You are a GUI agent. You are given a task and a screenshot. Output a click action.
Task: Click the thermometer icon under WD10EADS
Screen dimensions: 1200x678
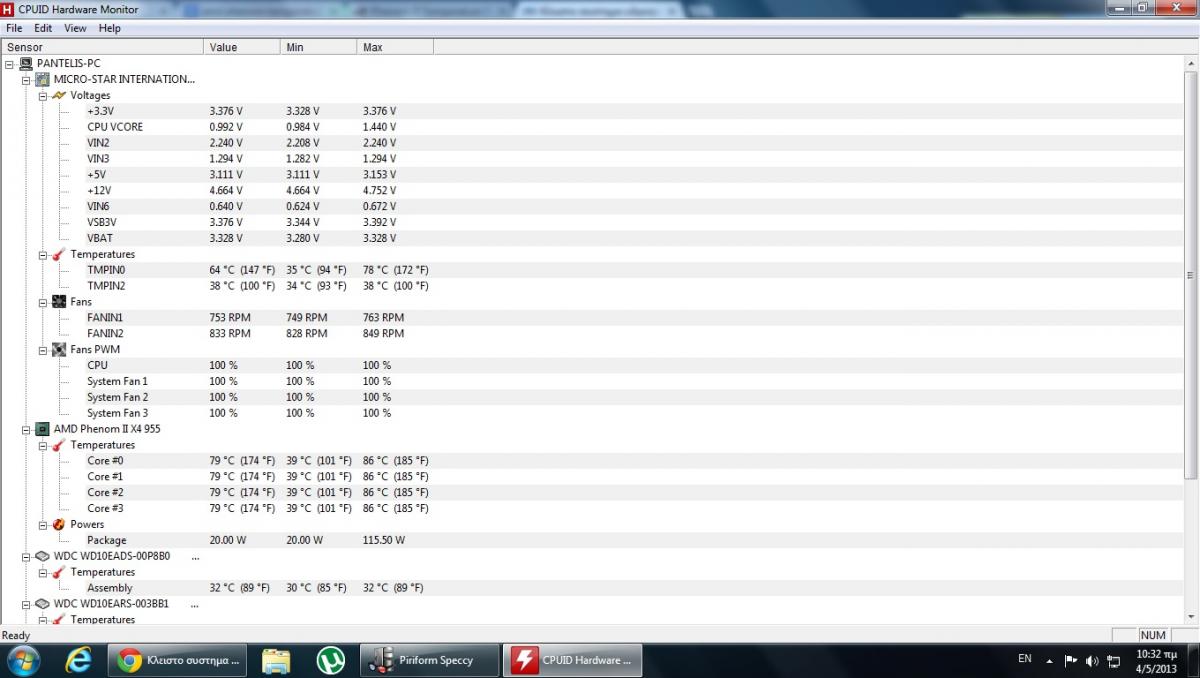click(x=59, y=572)
